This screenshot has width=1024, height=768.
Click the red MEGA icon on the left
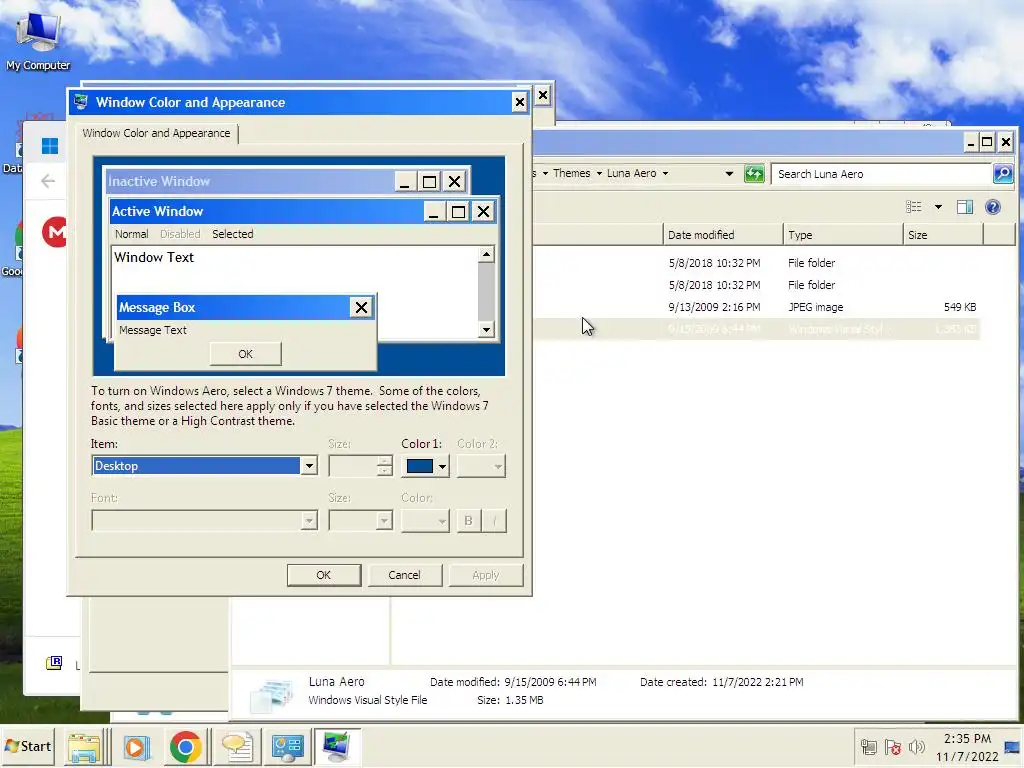(55, 232)
